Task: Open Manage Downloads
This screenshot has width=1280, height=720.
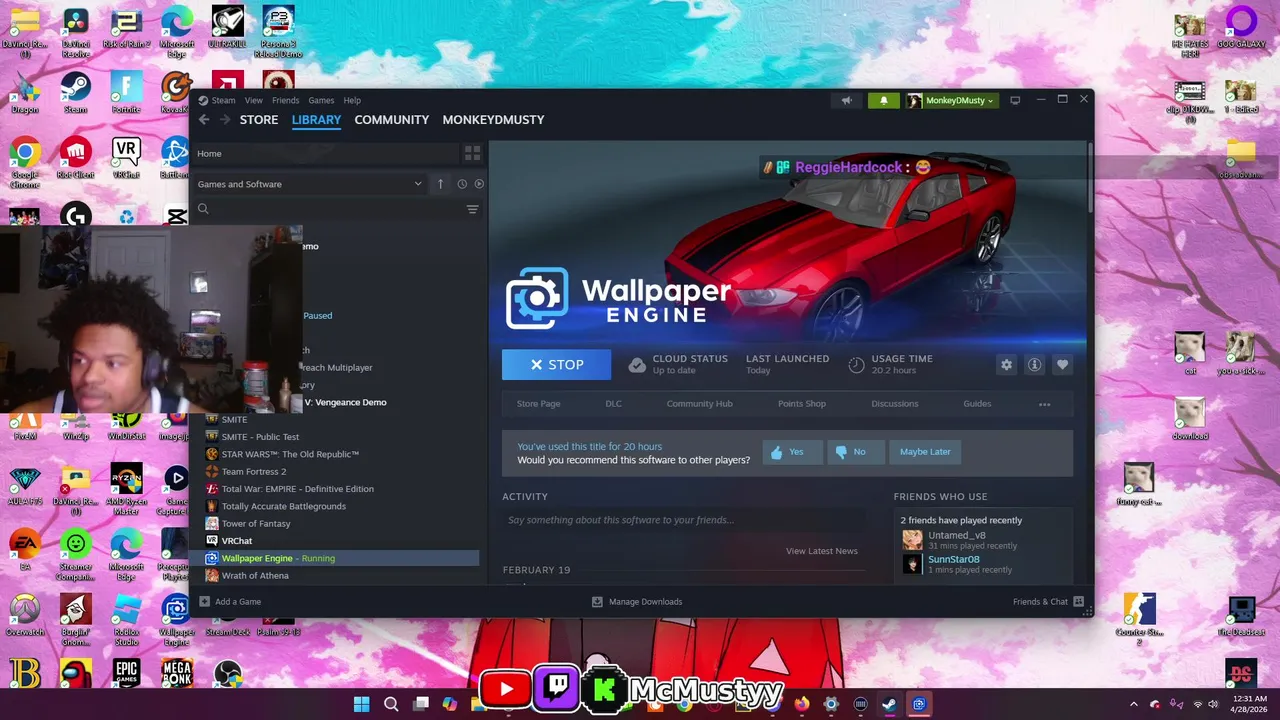Action: 637,602
